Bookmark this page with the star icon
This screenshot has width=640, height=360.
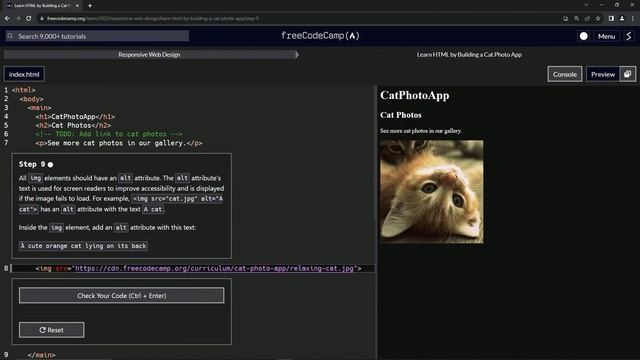point(598,18)
